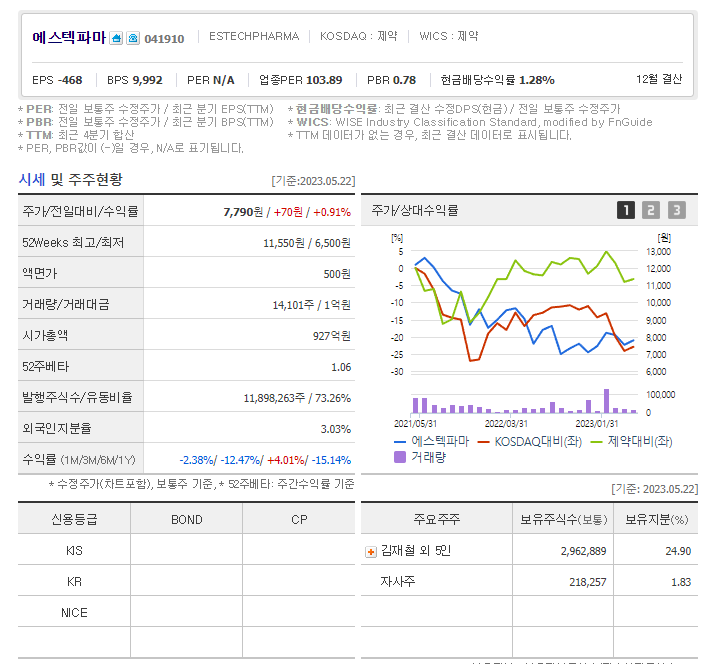Click the 218,257 treasury shares cell

(x=563, y=582)
